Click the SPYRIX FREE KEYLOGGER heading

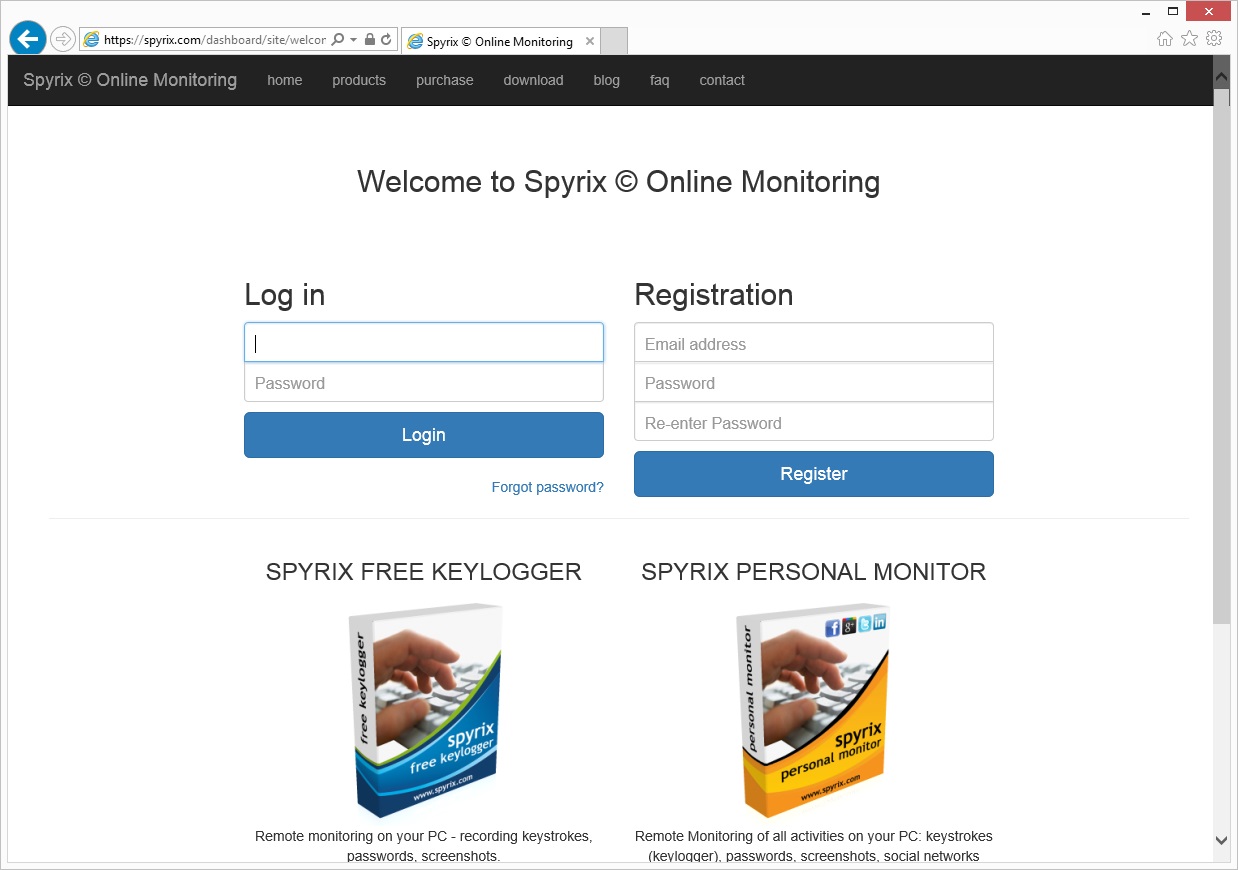click(424, 572)
